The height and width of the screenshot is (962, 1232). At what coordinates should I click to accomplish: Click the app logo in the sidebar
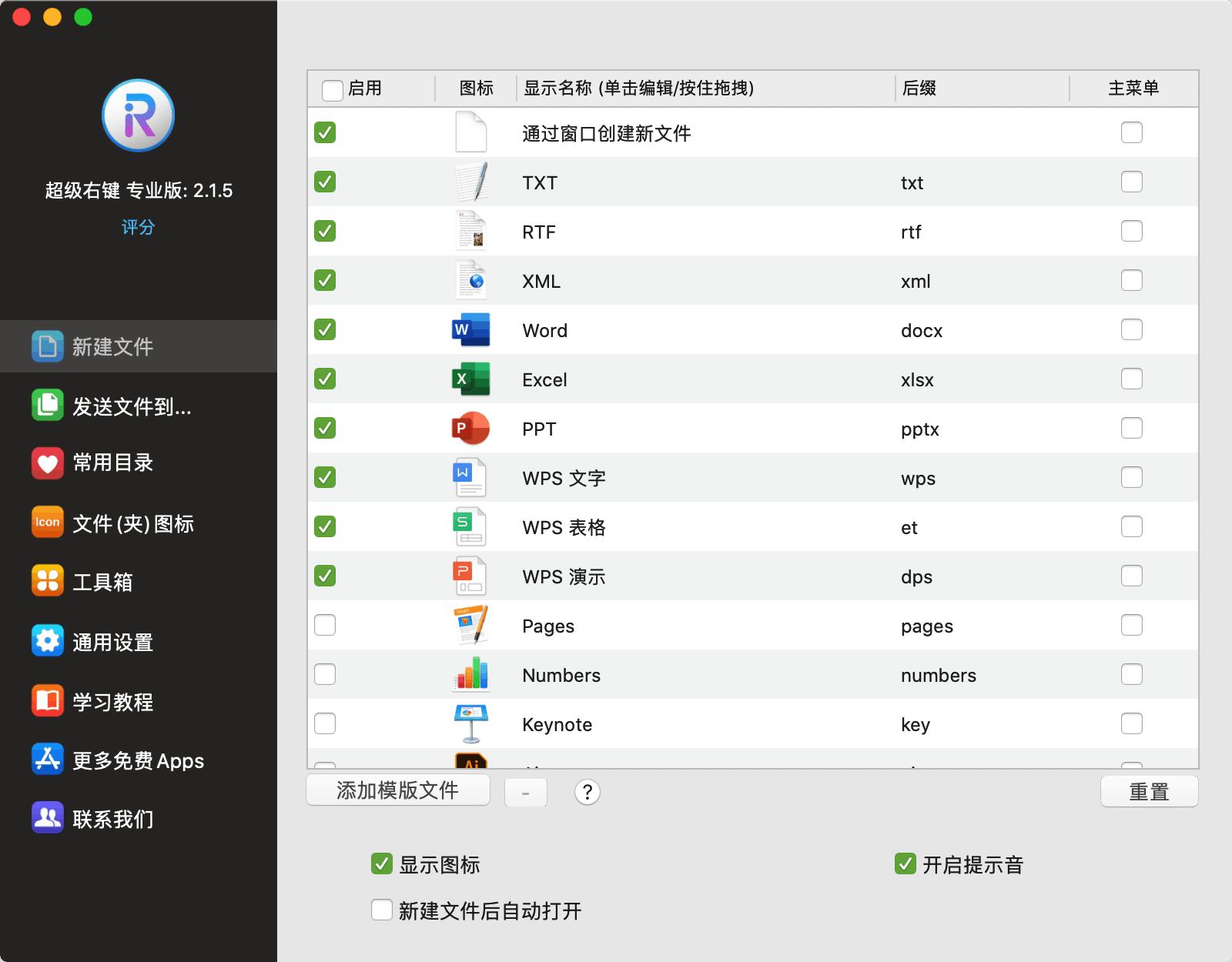(x=139, y=116)
